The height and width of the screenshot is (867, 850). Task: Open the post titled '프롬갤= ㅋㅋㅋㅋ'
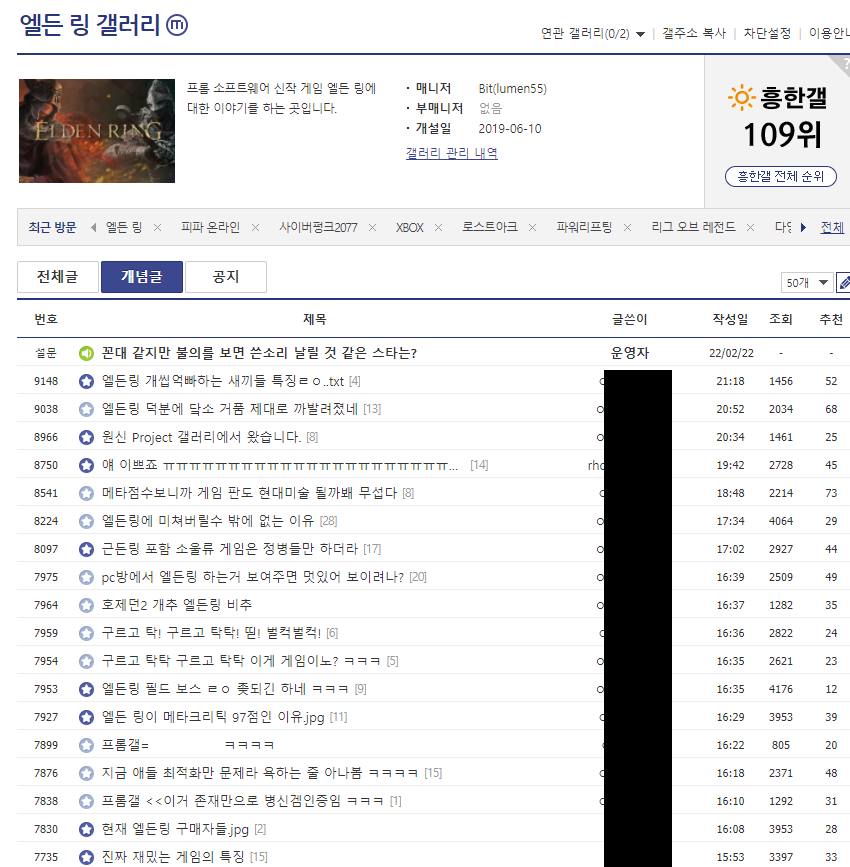coord(188,745)
